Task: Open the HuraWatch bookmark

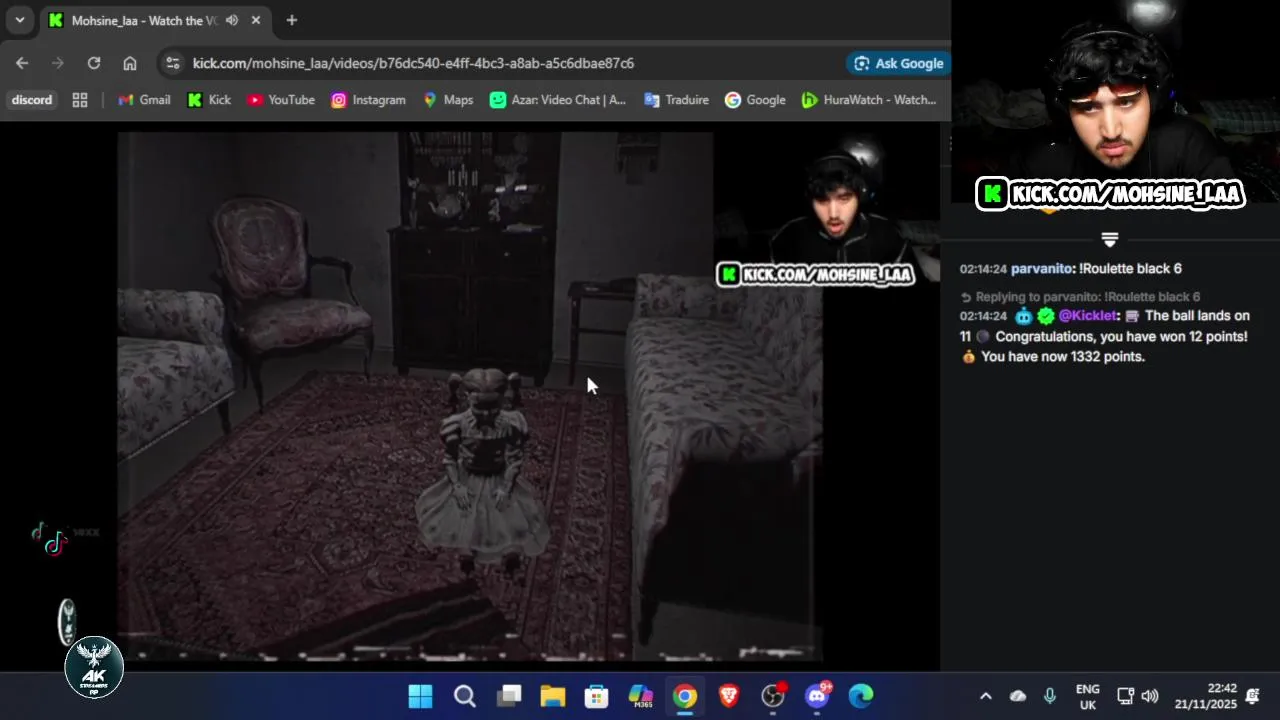Action: tap(869, 100)
